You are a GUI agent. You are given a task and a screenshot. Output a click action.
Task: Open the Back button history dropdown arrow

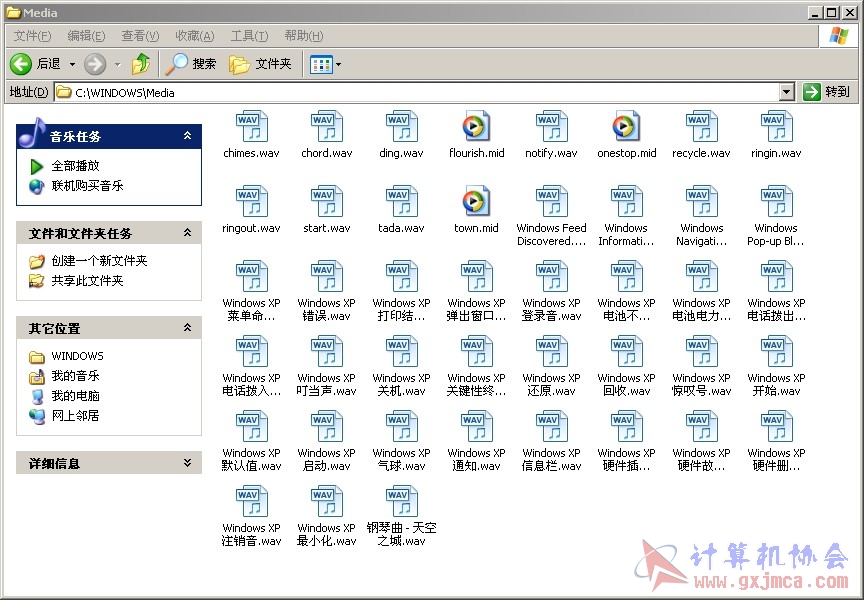pos(72,64)
